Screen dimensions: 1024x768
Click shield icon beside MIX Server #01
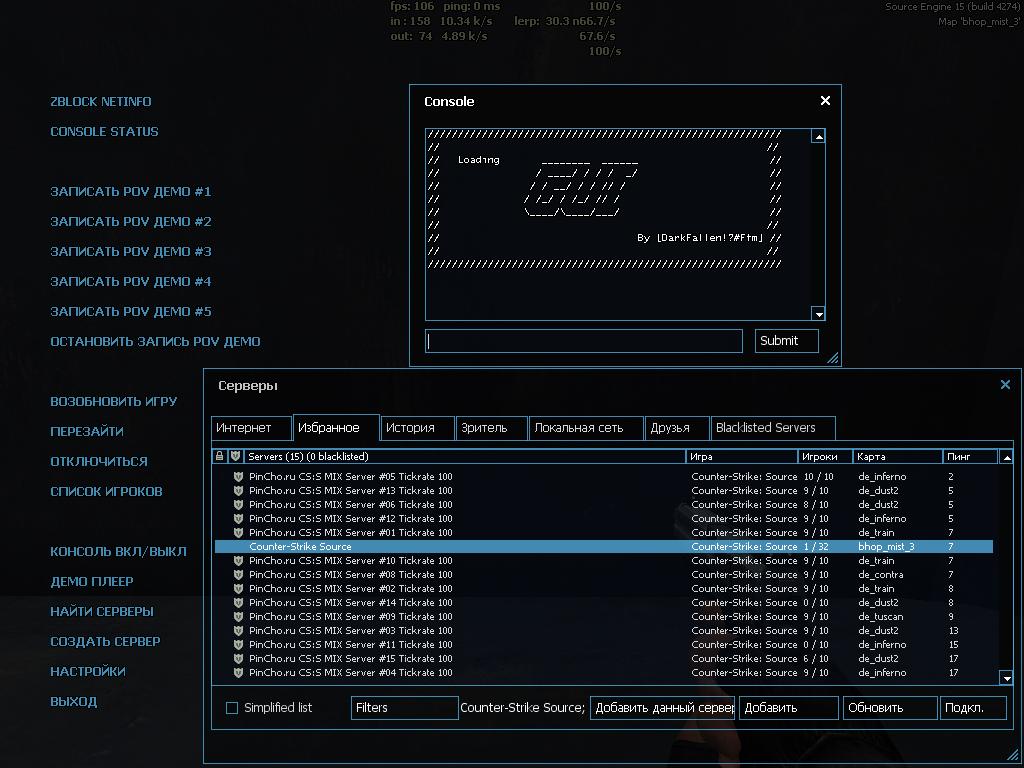[x=238, y=533]
